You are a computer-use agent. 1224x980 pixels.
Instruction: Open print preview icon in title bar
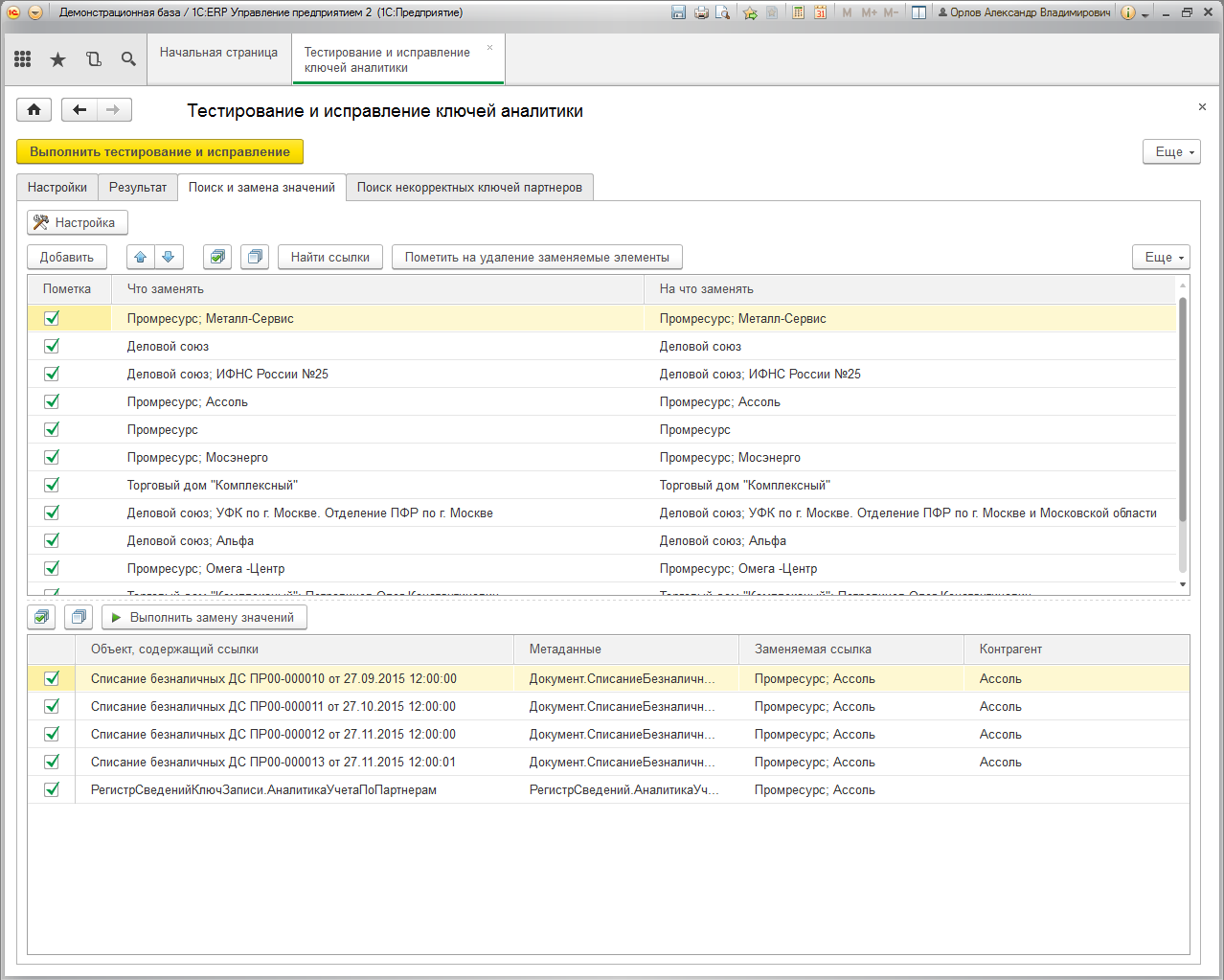(x=723, y=12)
